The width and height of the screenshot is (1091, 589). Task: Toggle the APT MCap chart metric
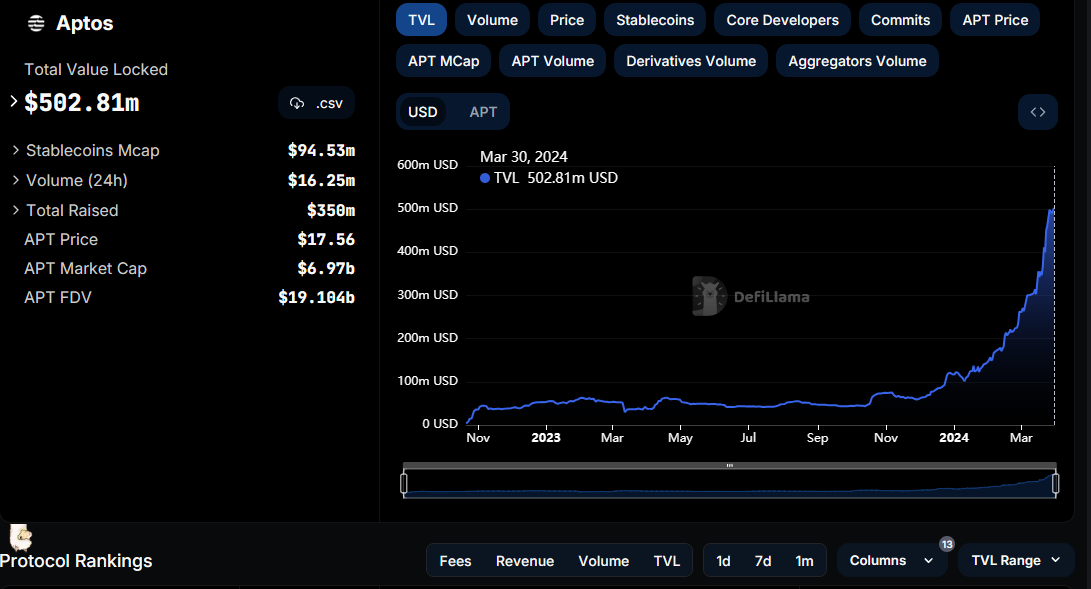pos(443,61)
